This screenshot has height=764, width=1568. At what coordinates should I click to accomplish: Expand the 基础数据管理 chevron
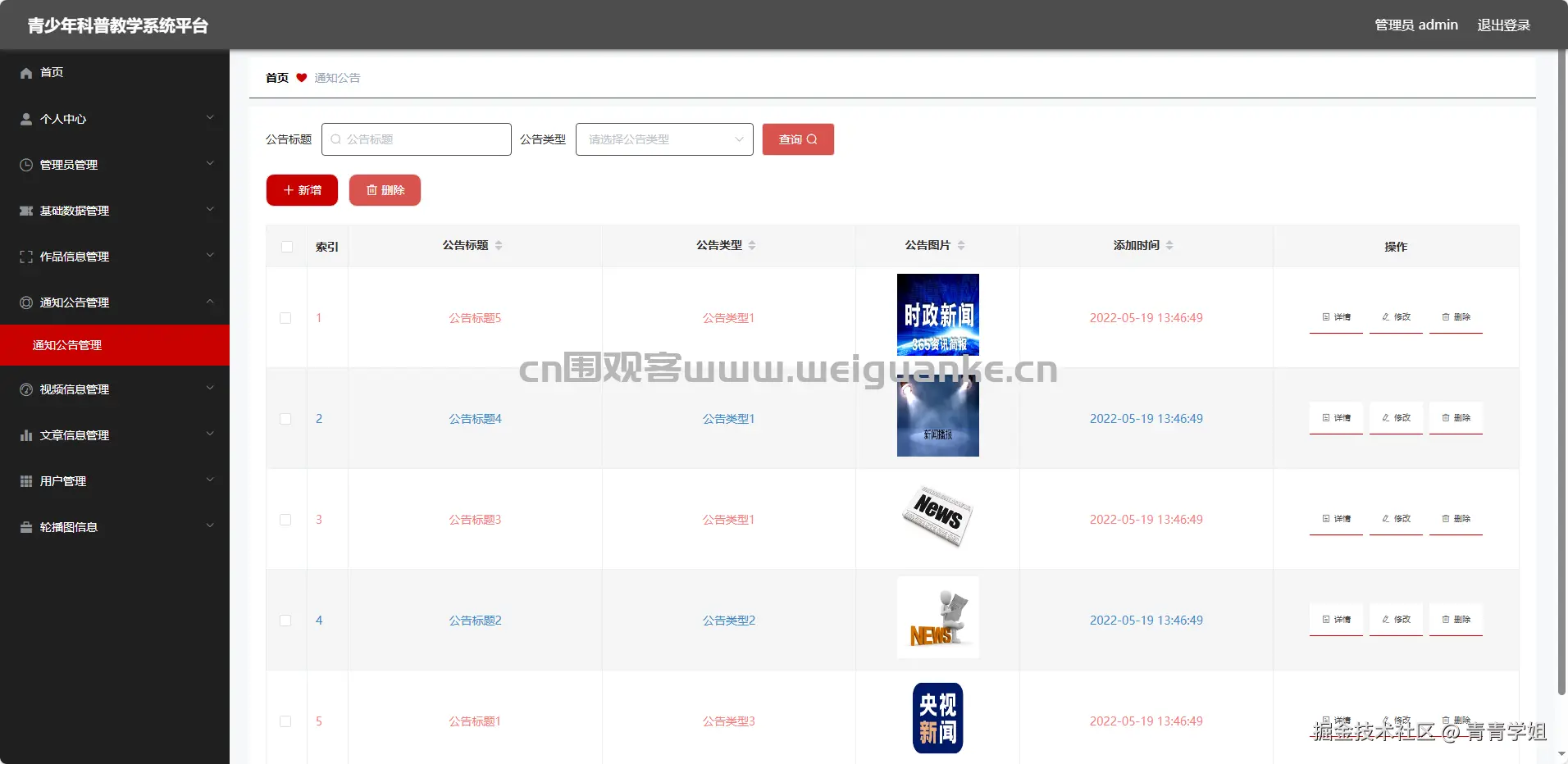point(210,210)
